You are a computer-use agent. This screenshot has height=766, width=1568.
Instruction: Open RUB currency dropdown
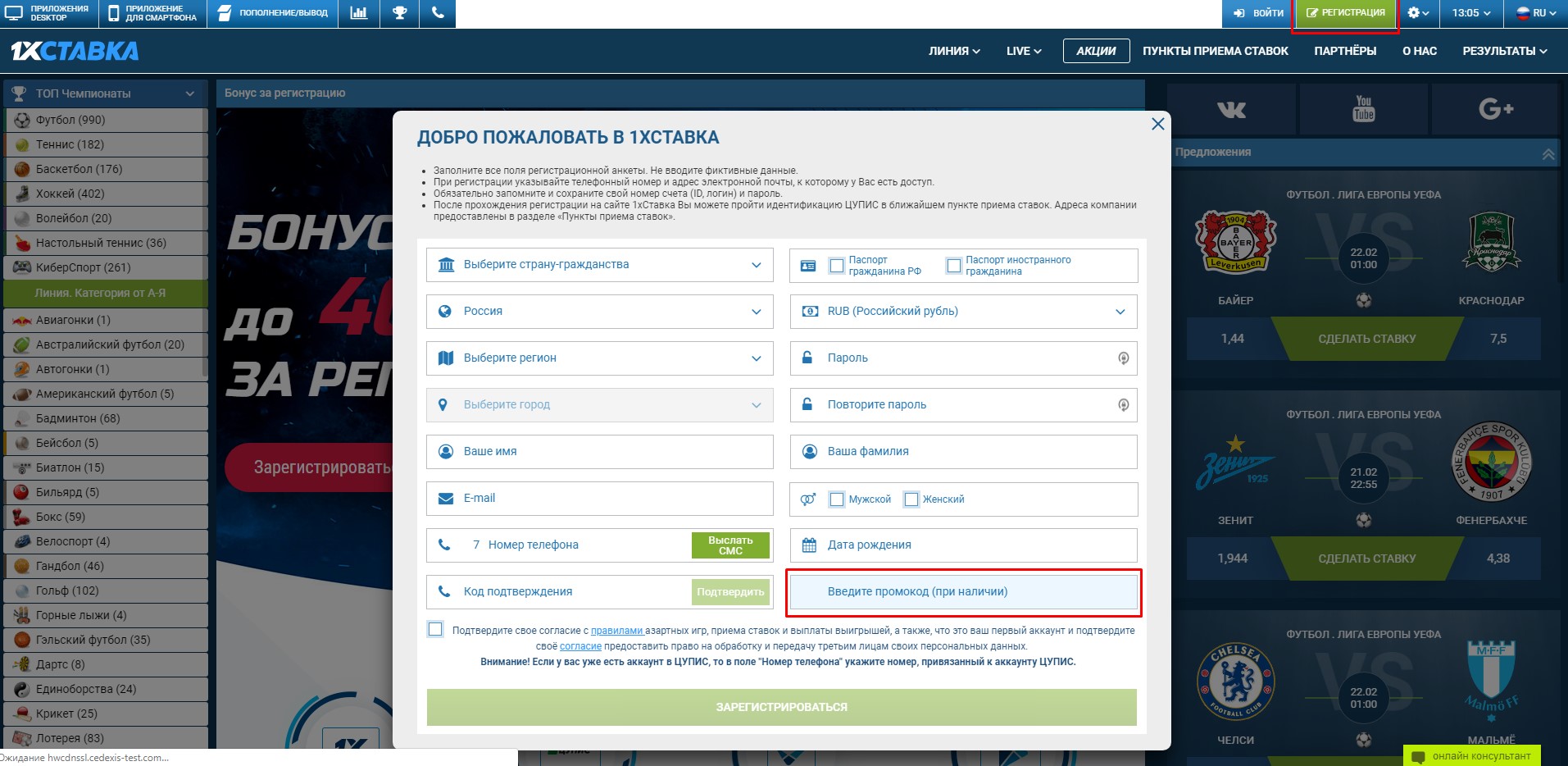point(963,312)
